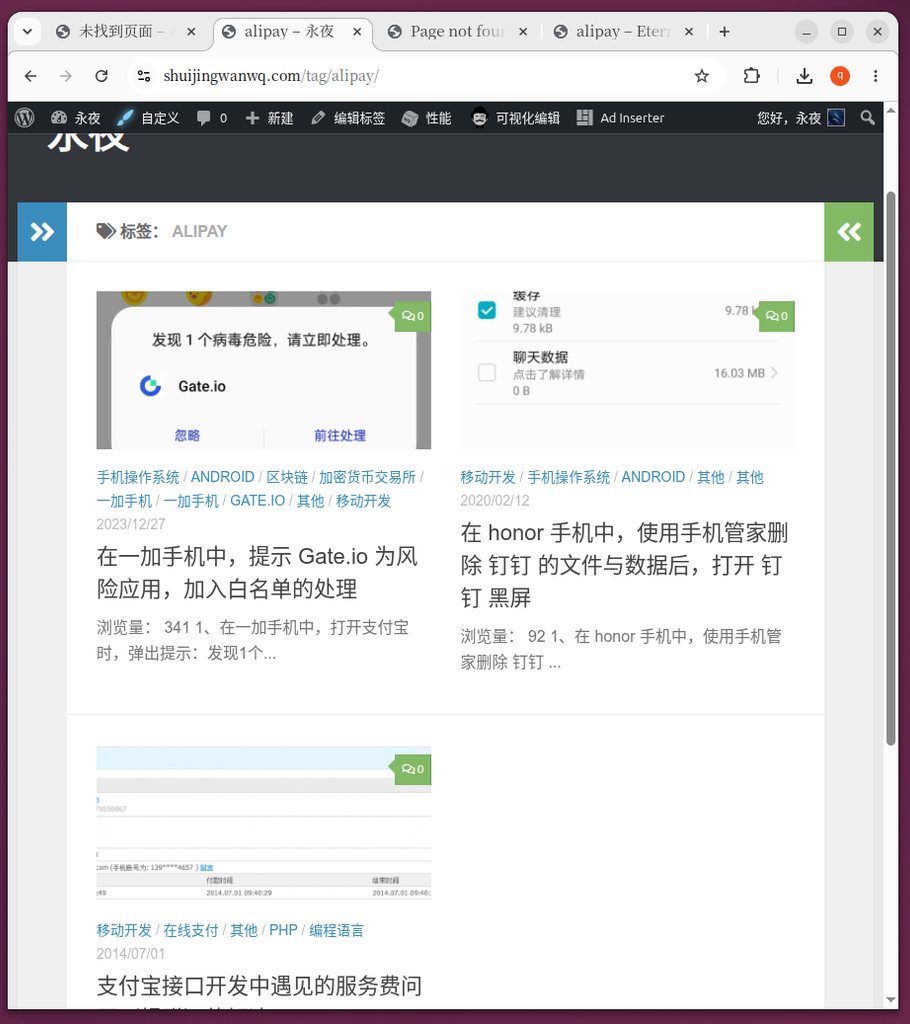Click the scrollbar down arrow
This screenshot has width=910, height=1024.
point(890,1000)
